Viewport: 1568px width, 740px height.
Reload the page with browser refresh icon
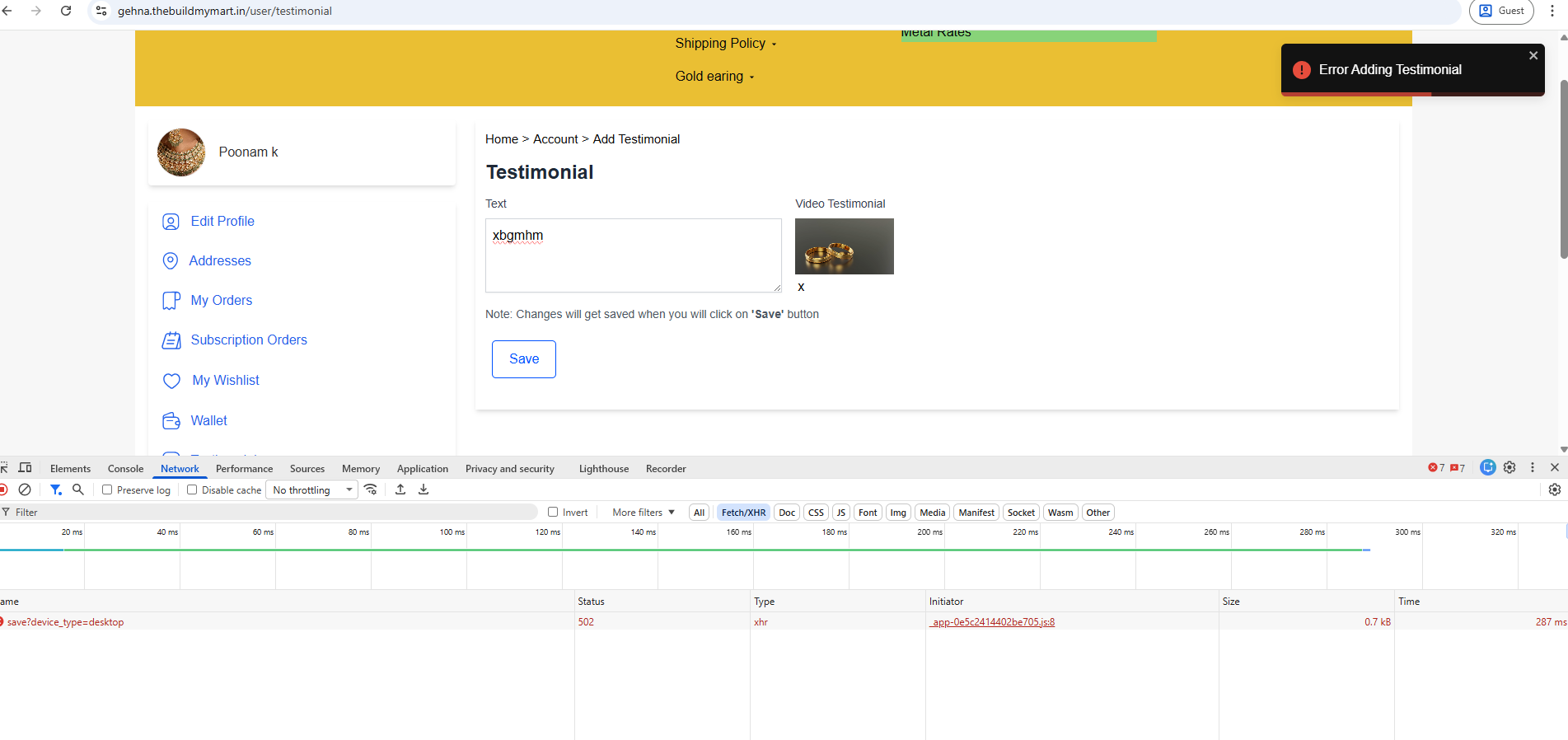tap(66, 11)
